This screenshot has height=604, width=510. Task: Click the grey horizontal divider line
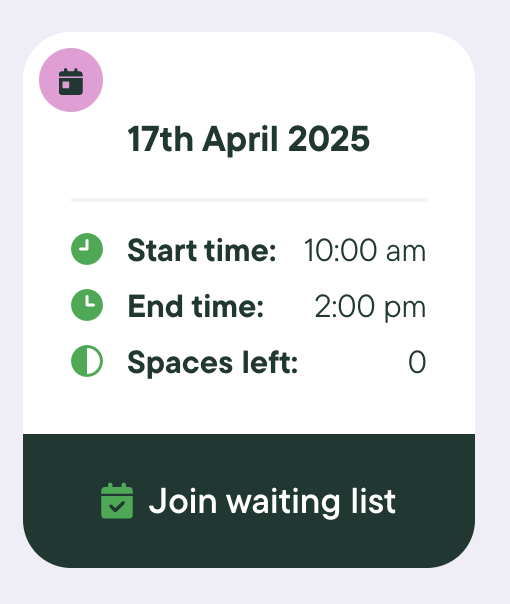click(x=249, y=200)
